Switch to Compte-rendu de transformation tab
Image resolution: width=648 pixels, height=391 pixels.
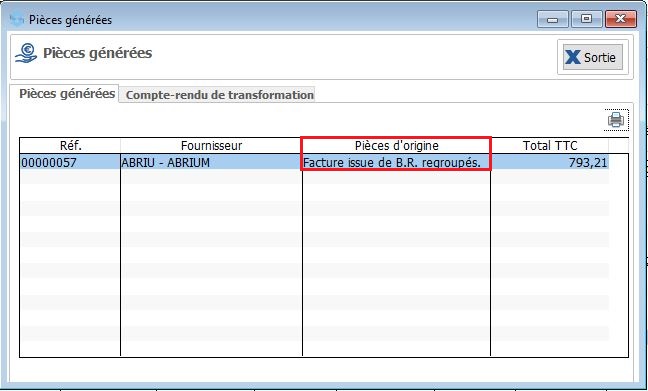(x=219, y=95)
